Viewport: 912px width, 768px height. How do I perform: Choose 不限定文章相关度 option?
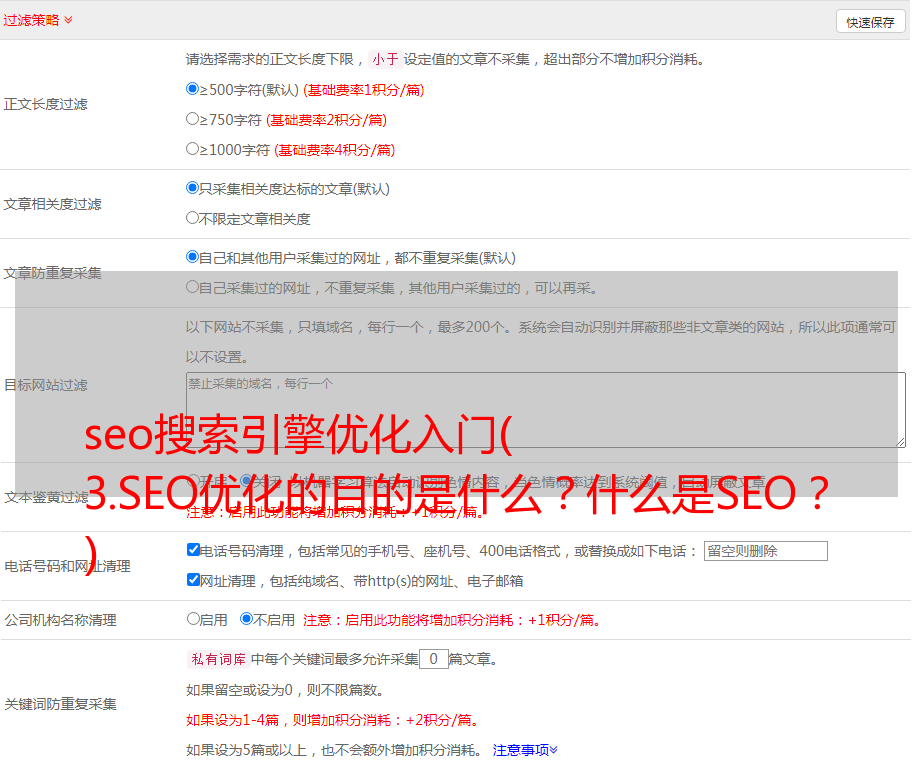pos(192,218)
